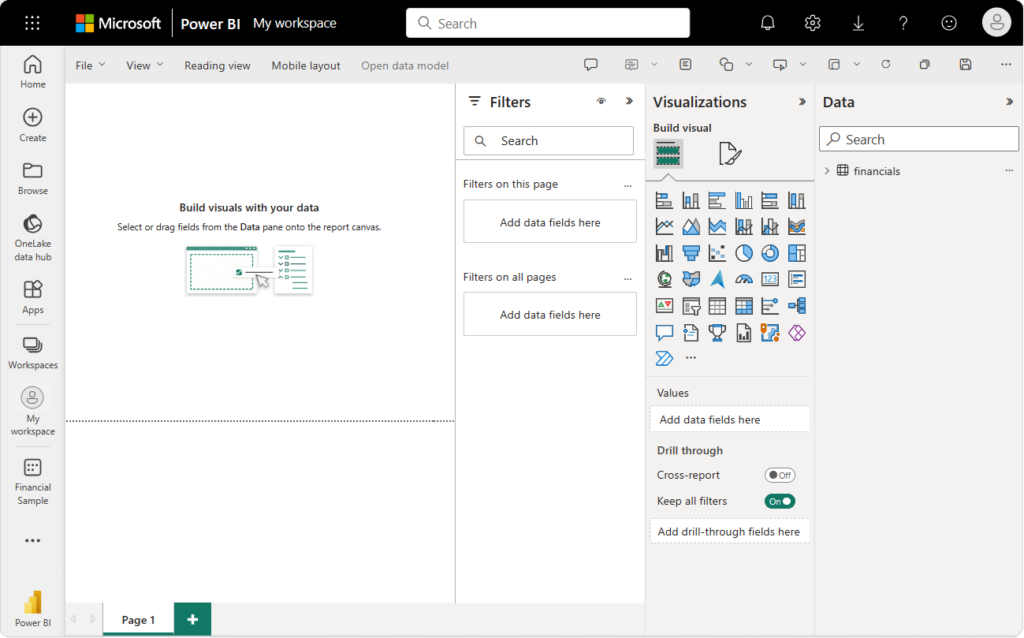Screen dimensions: 1024x638
Task: Turn off Keep all filters switch
Action: click(780, 502)
